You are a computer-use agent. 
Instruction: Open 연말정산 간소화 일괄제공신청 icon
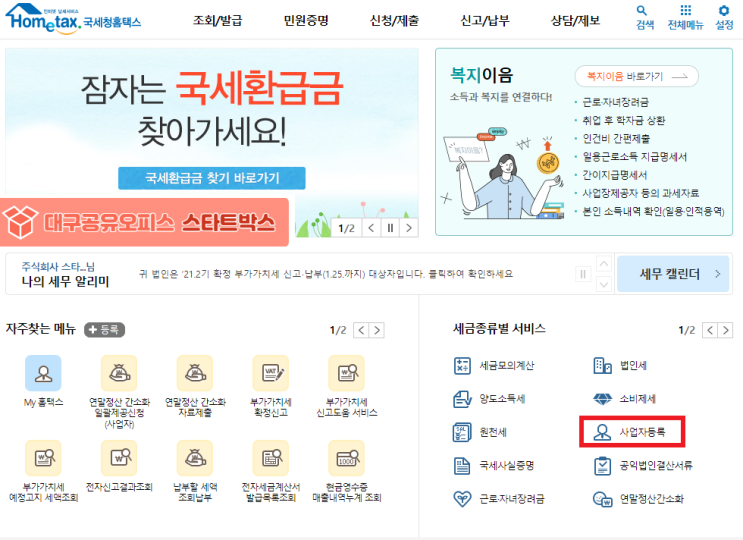coord(119,373)
